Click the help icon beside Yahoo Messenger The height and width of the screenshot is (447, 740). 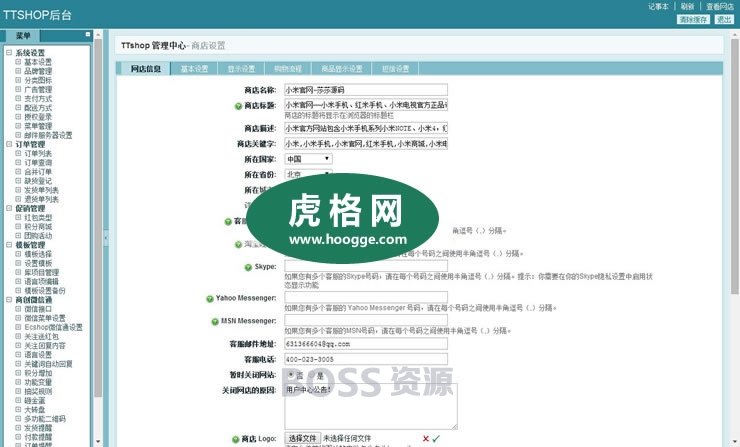[210, 299]
